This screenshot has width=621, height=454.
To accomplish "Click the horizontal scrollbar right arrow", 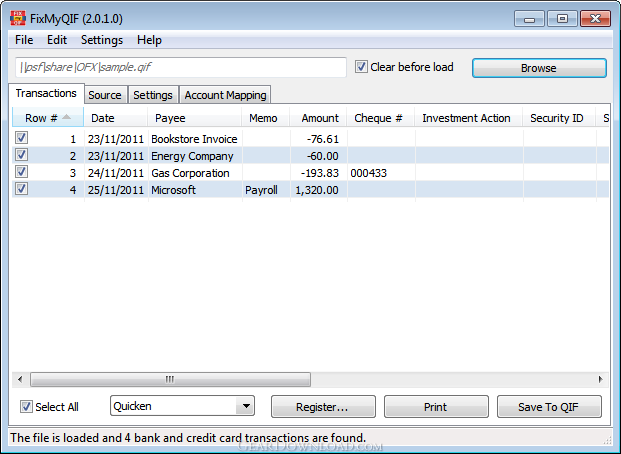I will [x=601, y=380].
